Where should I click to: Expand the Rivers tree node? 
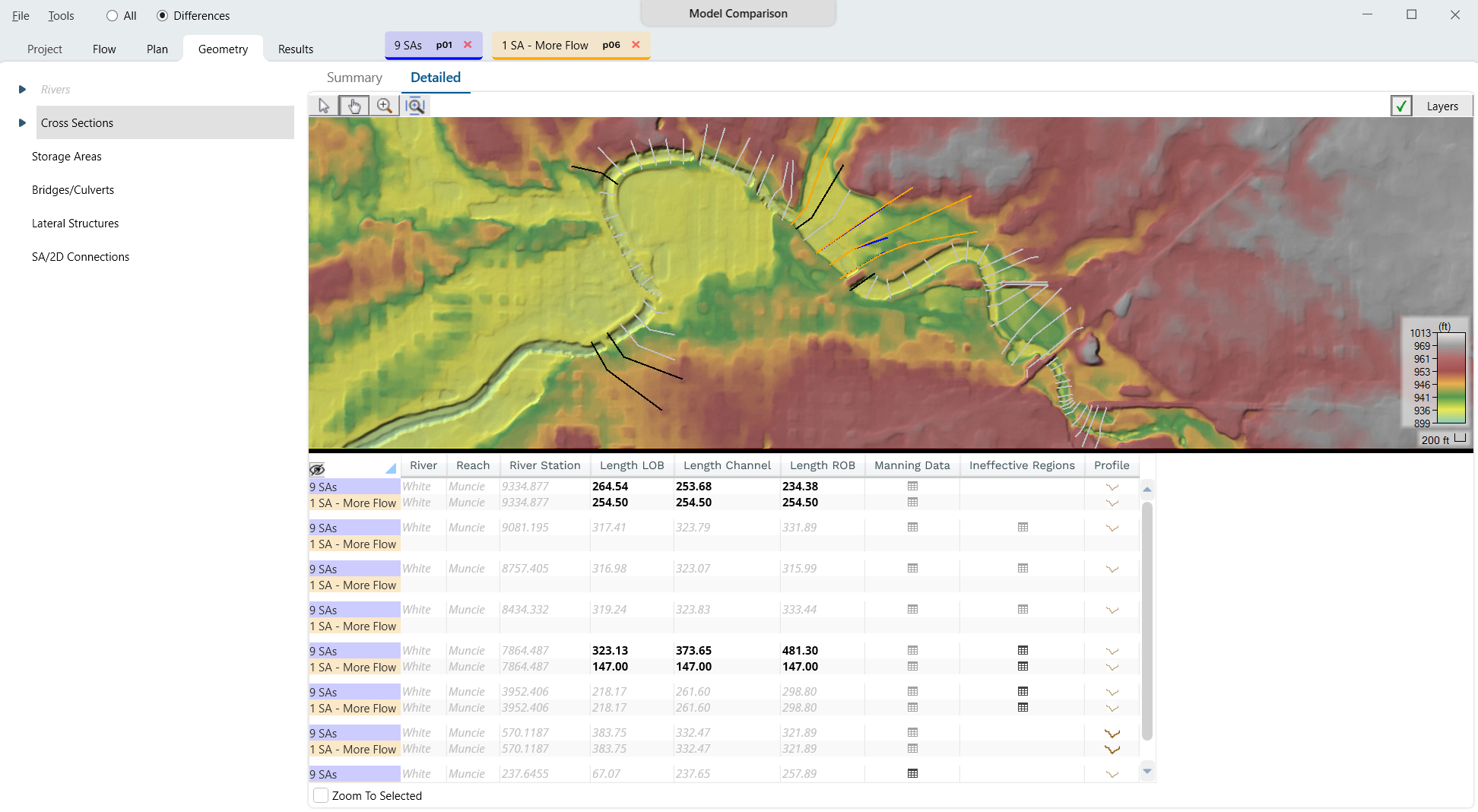(22, 90)
